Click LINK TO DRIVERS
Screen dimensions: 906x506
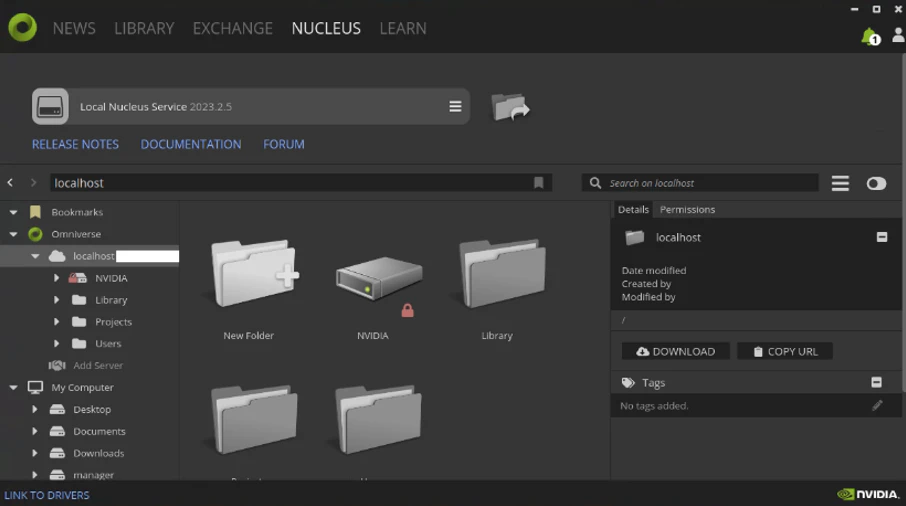pyautogui.click(x=47, y=495)
